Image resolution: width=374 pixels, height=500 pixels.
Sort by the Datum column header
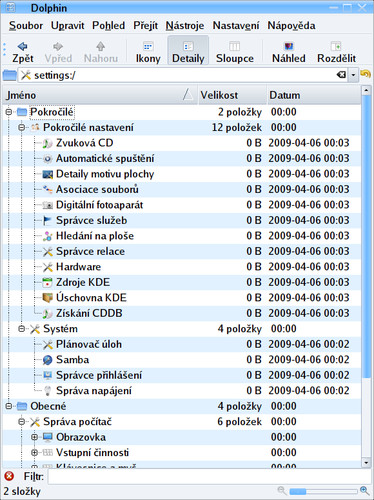(313, 95)
